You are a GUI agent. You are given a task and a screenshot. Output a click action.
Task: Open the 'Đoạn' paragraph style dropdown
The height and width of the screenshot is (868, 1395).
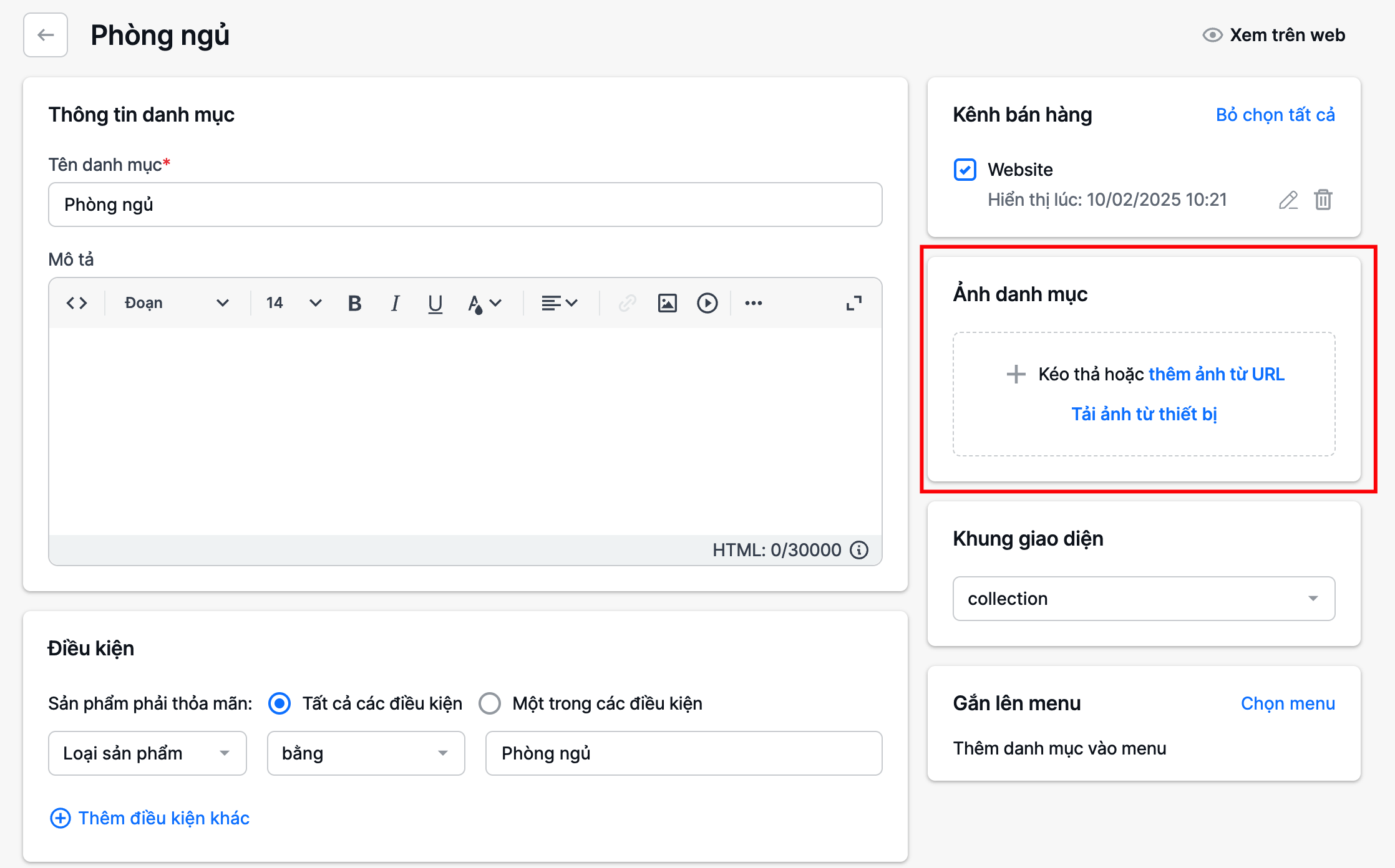click(177, 303)
